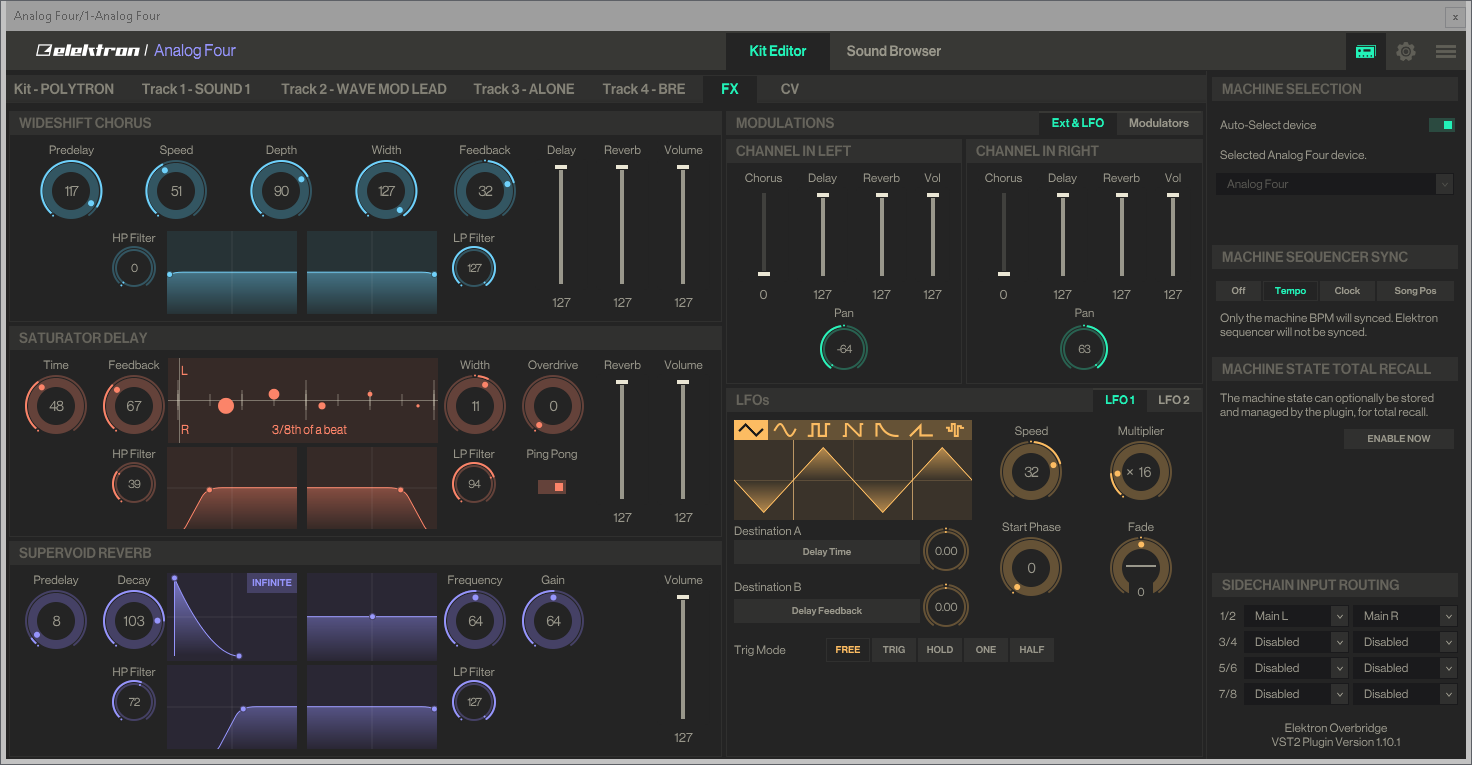Click the Channel In Left Pan knob

(844, 349)
